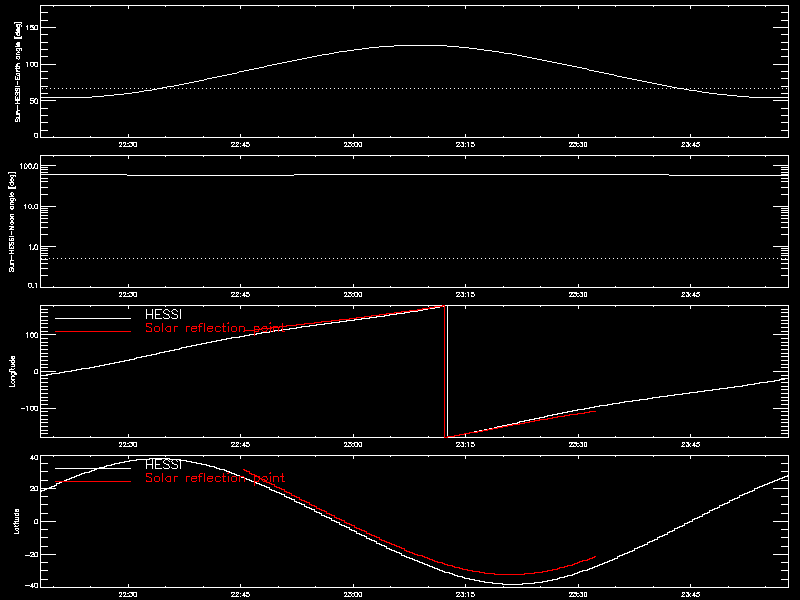Click '-20' tick on the Latitude axis
Viewport: 800px width, 600px height.
(x=32, y=555)
